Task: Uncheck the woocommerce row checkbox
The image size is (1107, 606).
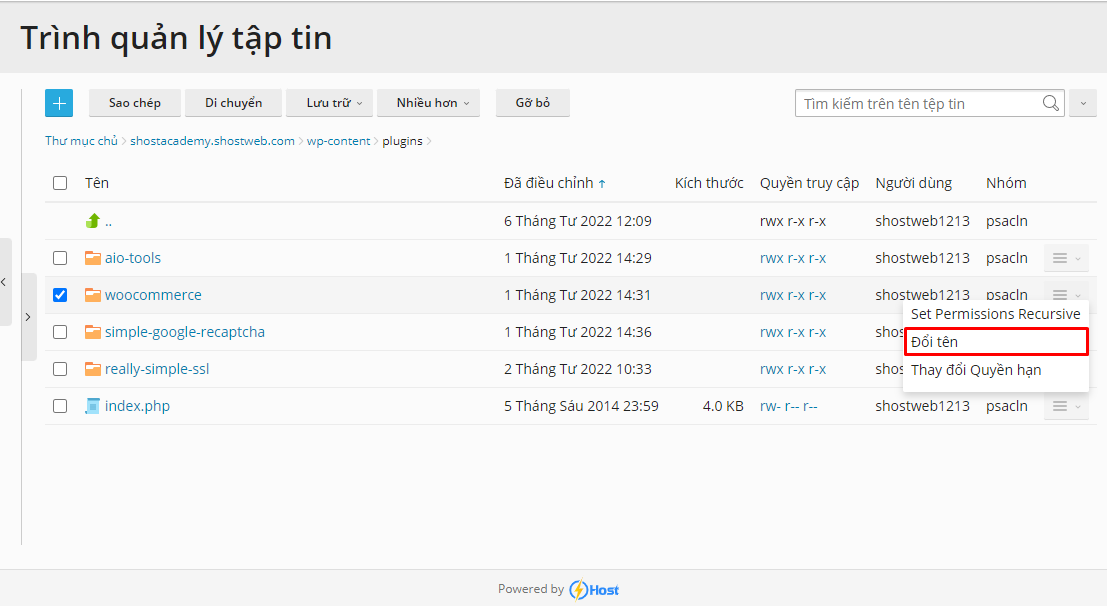Action: (59, 294)
